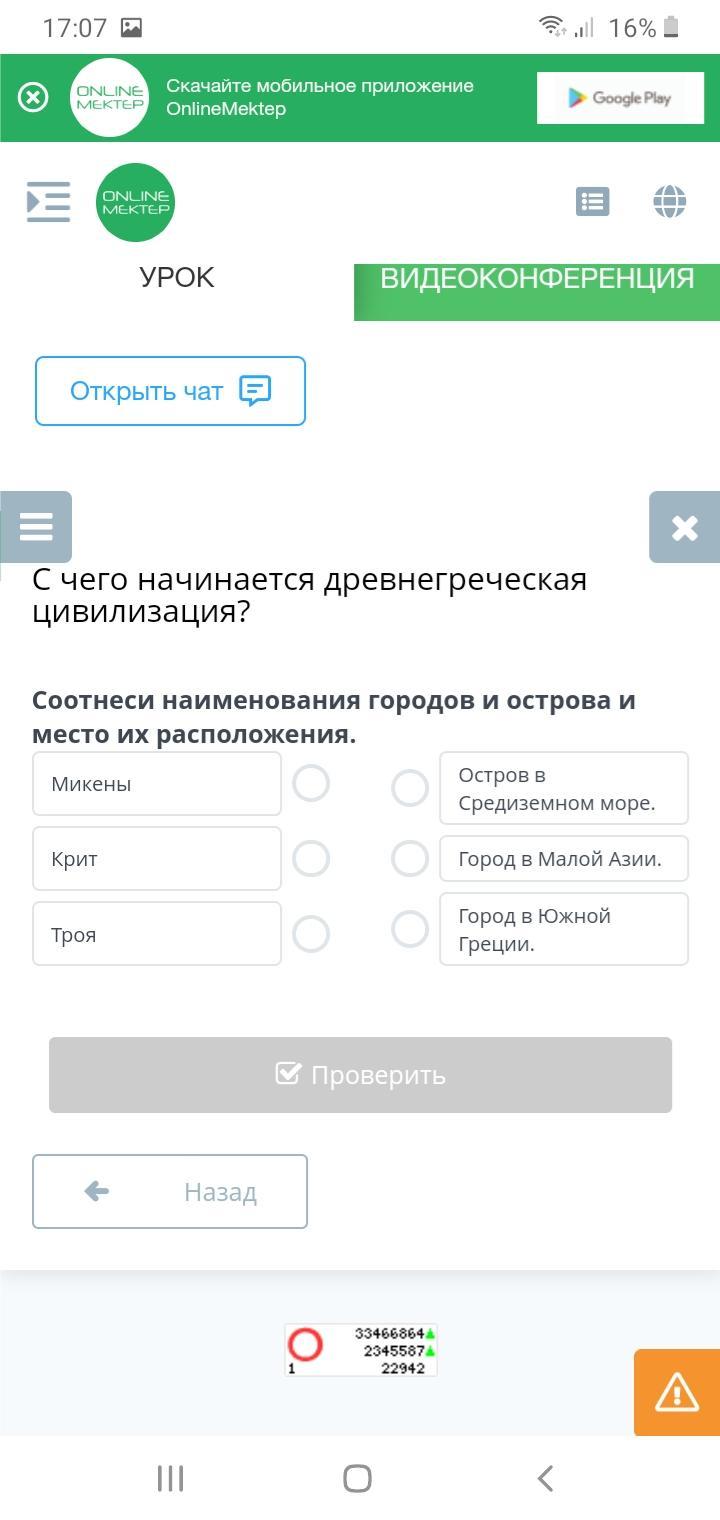Screen dimensions: 720x1520
Task: Select radio for Город в Южной Греции
Action: (x=409, y=929)
